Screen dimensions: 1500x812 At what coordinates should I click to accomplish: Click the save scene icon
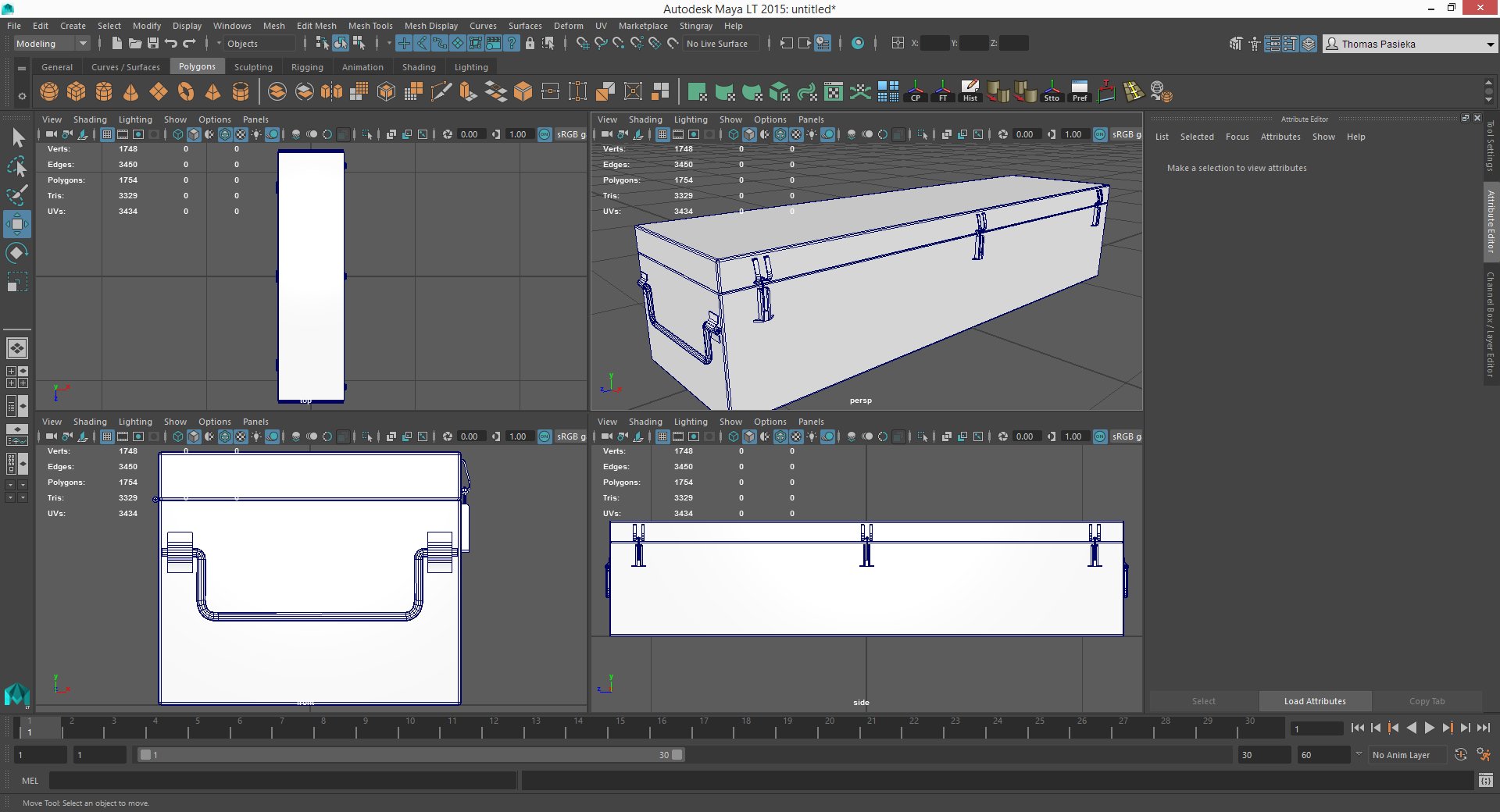[x=153, y=44]
